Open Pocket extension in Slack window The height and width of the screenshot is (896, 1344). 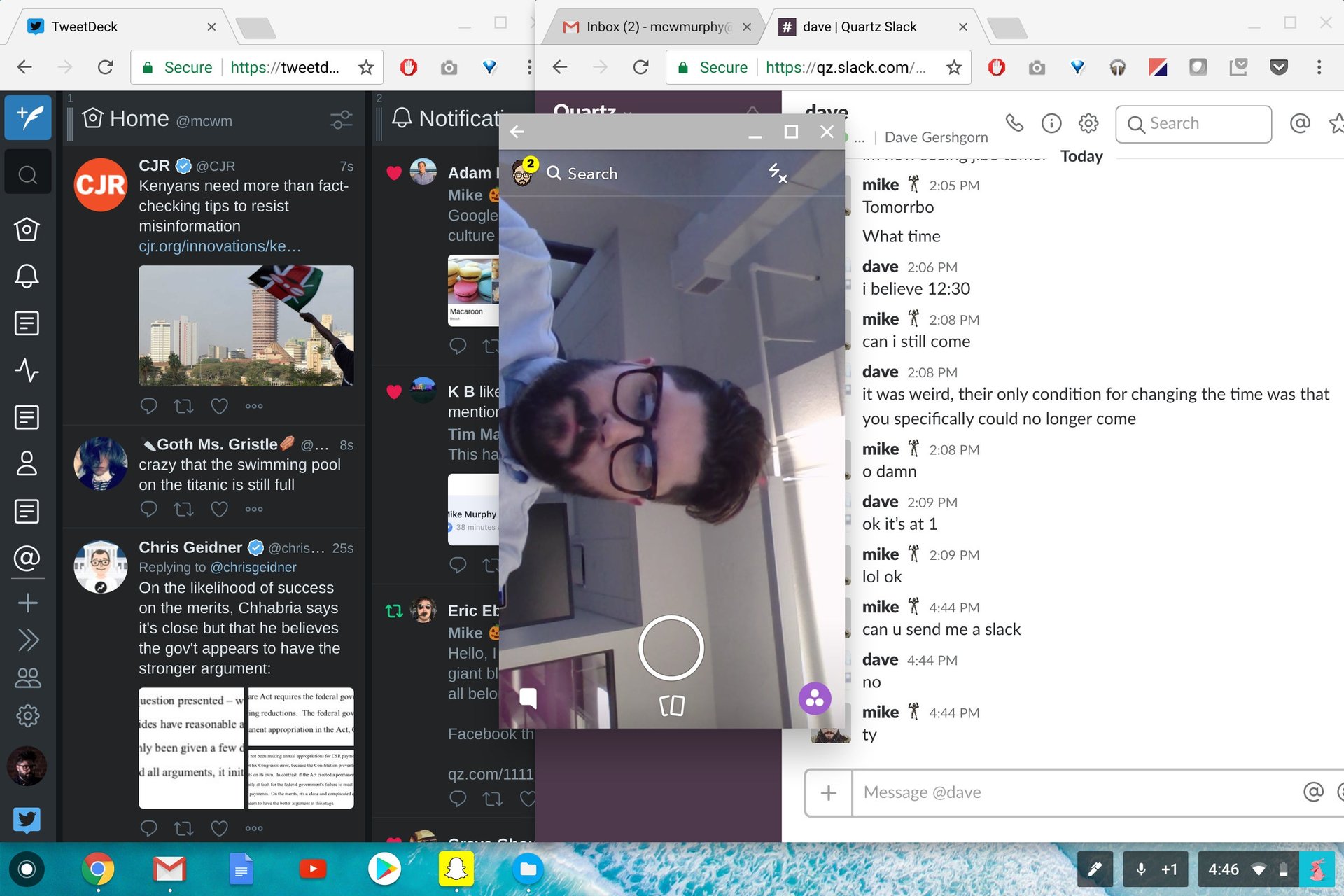click(x=1279, y=67)
